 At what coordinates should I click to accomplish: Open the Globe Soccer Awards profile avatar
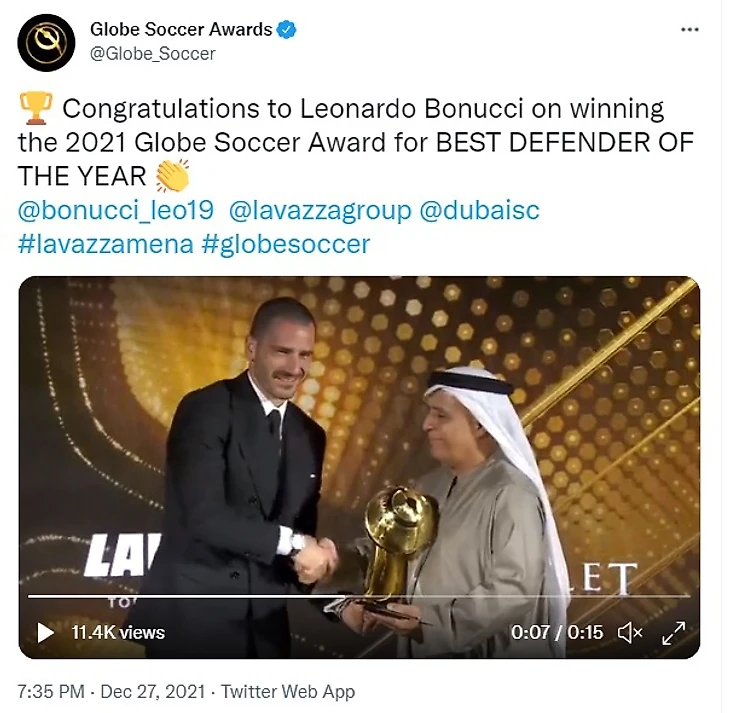(46, 42)
